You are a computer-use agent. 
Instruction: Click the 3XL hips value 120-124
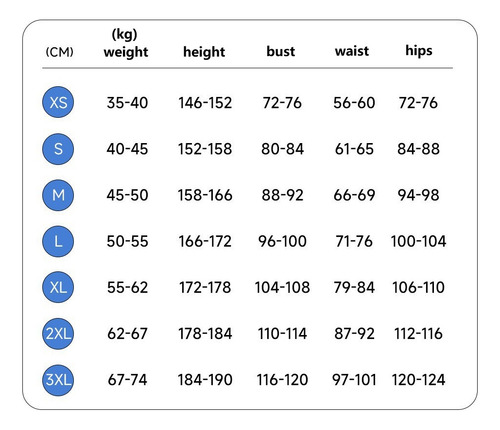coord(418,380)
